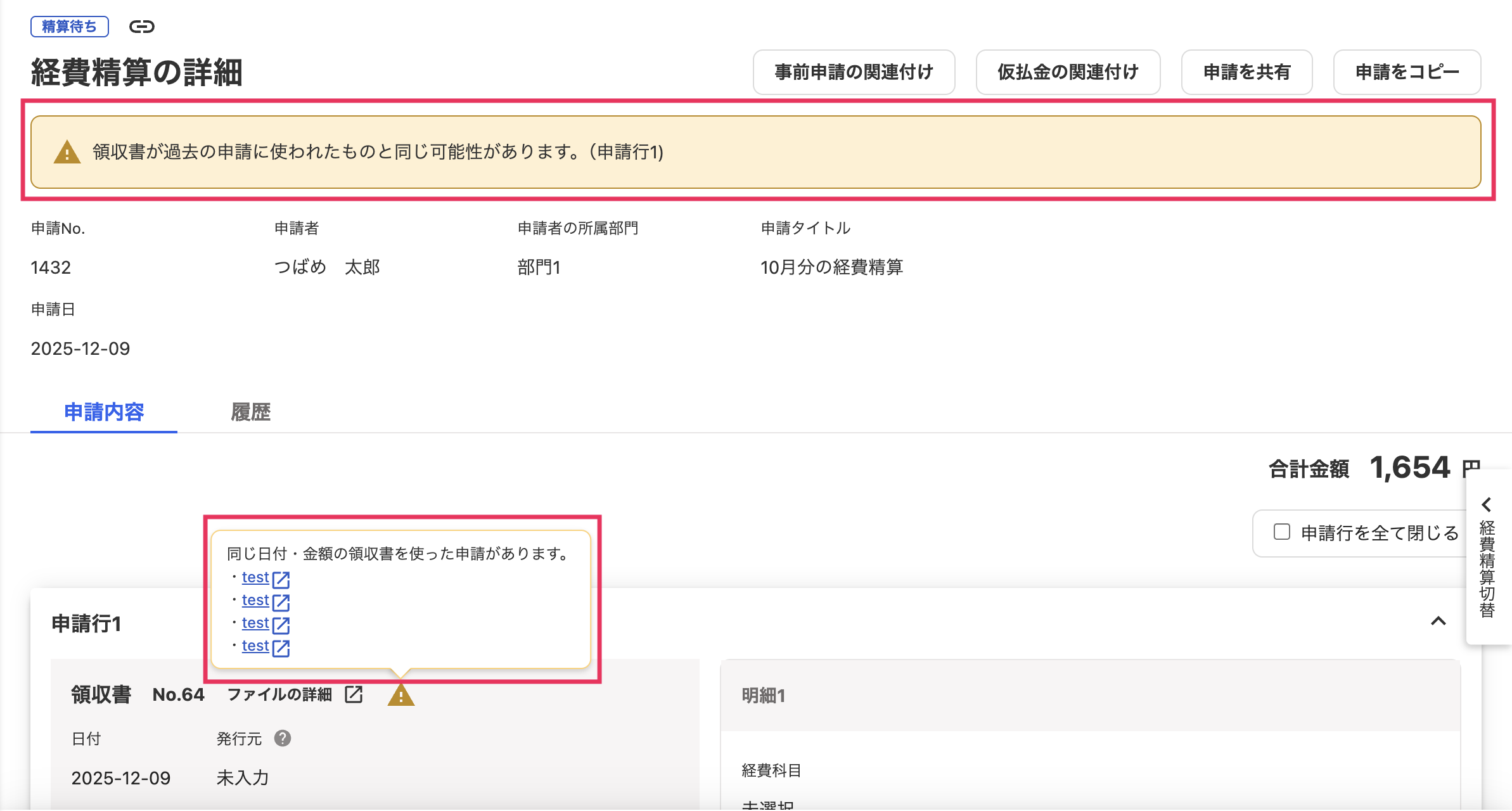Click the 経費精算の詳細 page heading
The image size is (1512, 811).
[137, 72]
